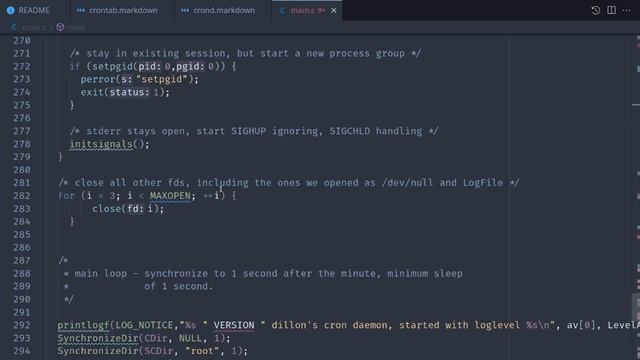Screen dimensions: 640x360
Task: Click line number 272 in the gutter
Action: tap(22, 66)
